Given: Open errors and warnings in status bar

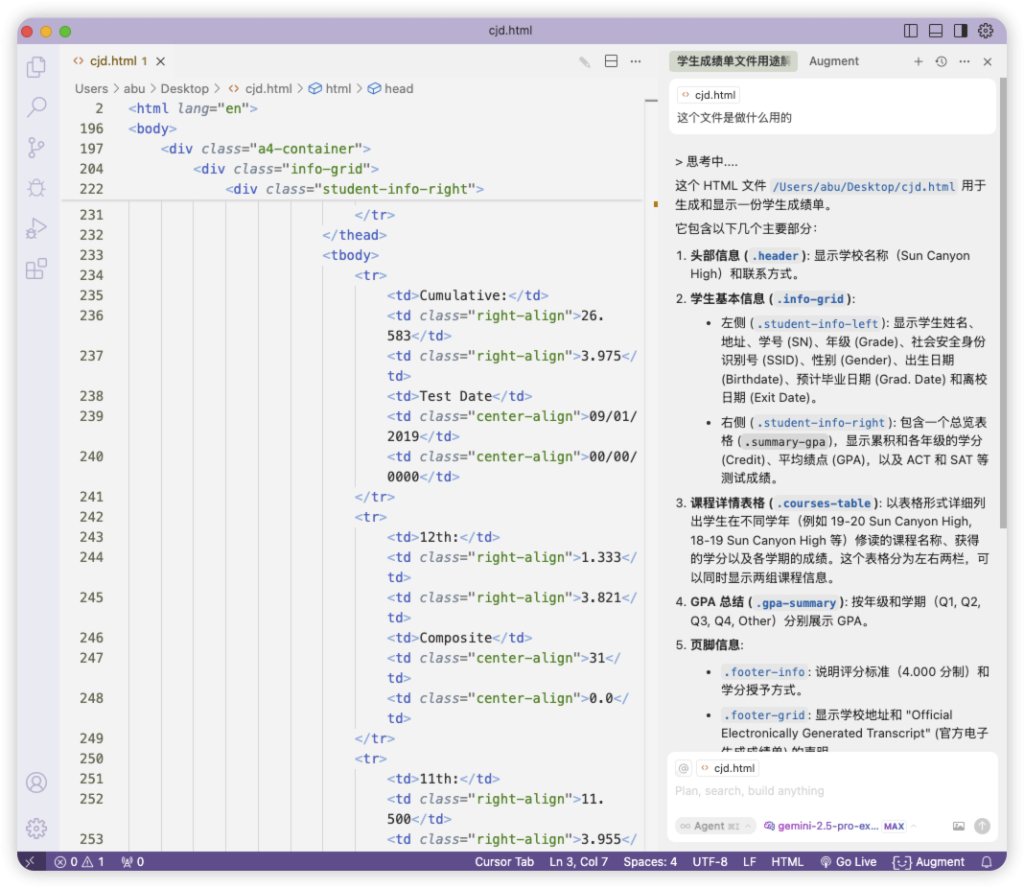Looking at the screenshot, I should click(79, 863).
